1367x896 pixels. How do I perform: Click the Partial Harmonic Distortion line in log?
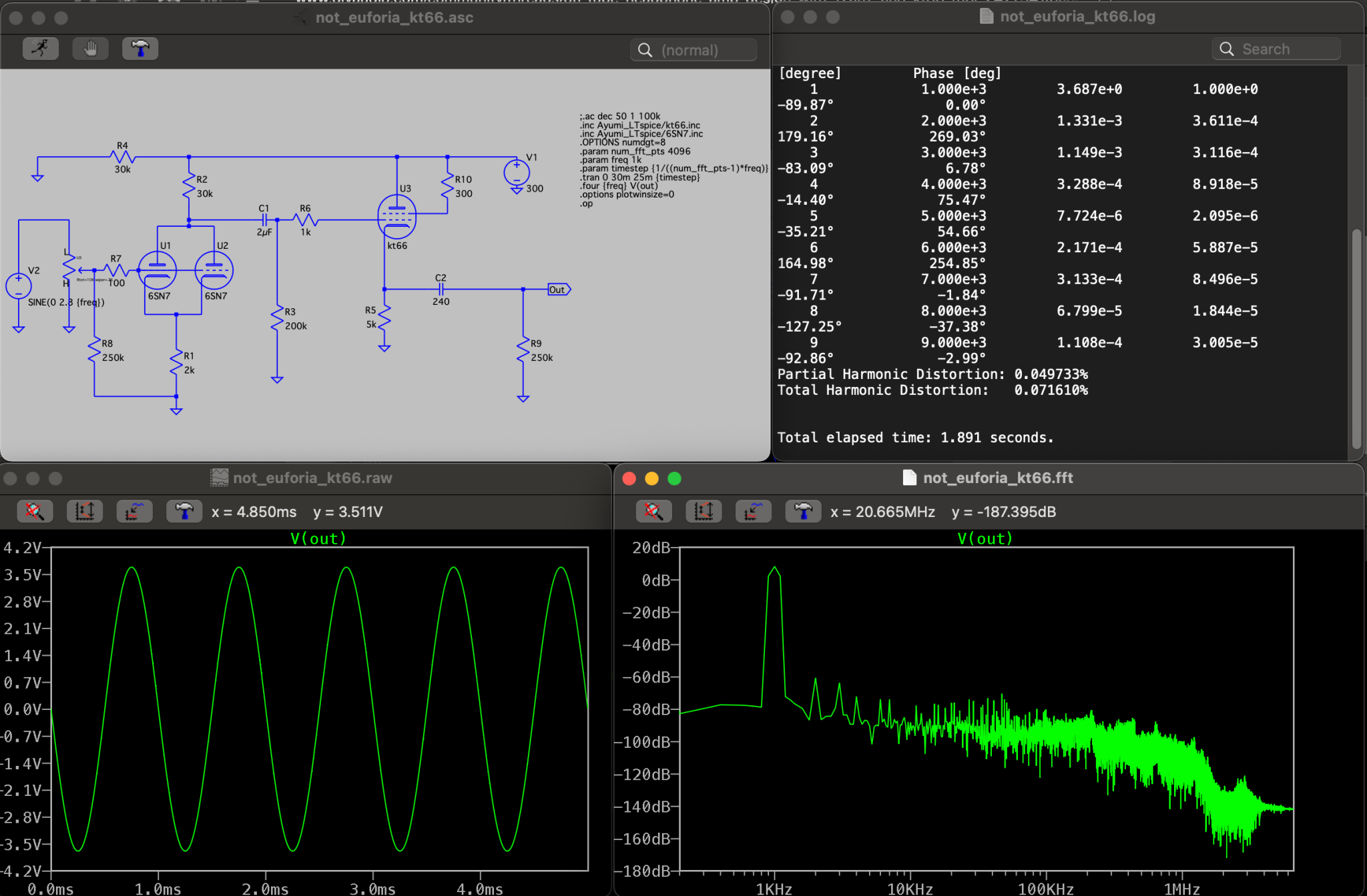coord(932,374)
